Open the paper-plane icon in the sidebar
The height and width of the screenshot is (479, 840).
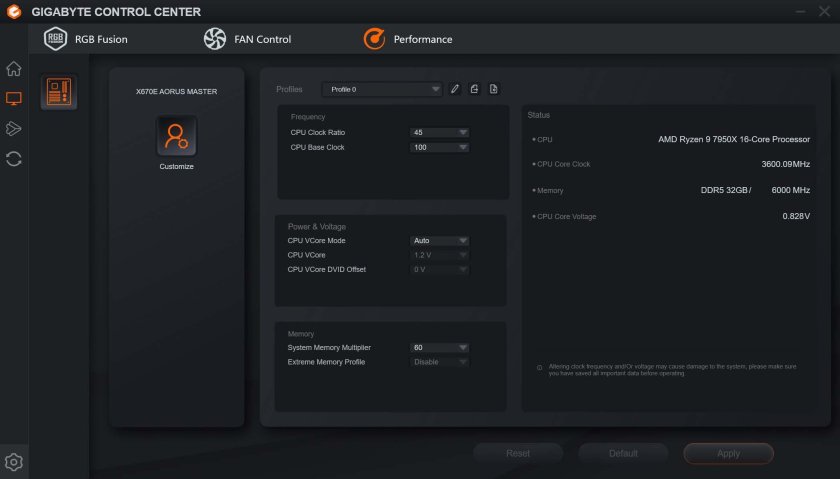point(14,128)
